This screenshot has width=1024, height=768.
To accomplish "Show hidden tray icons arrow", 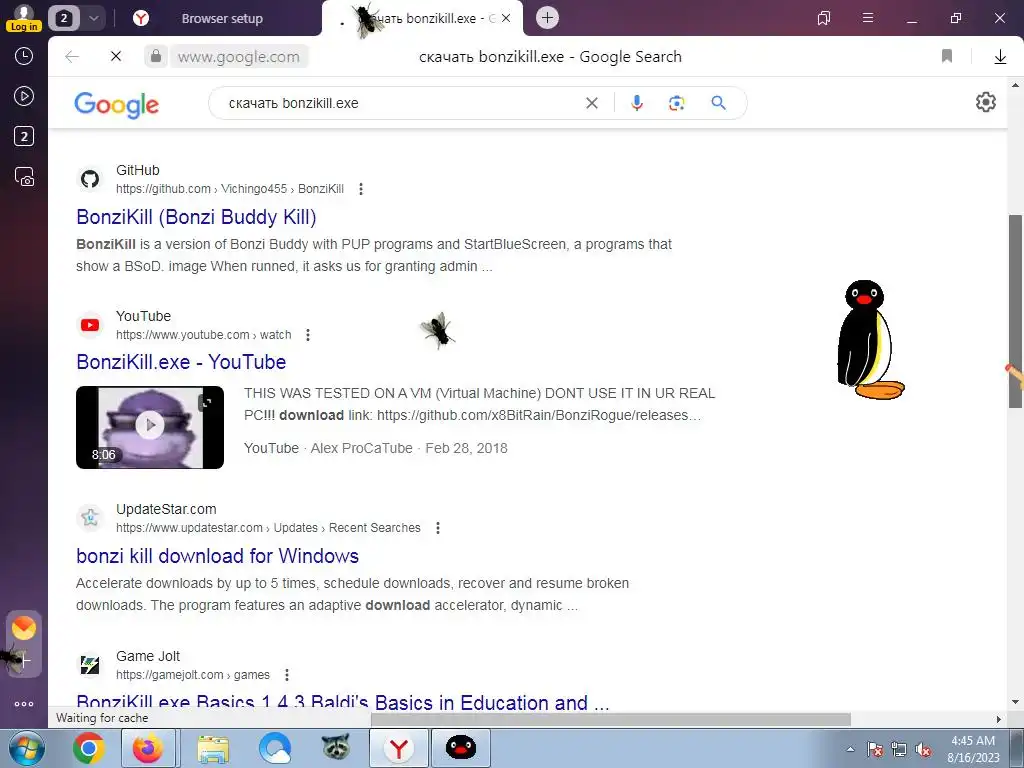I will coord(850,749).
